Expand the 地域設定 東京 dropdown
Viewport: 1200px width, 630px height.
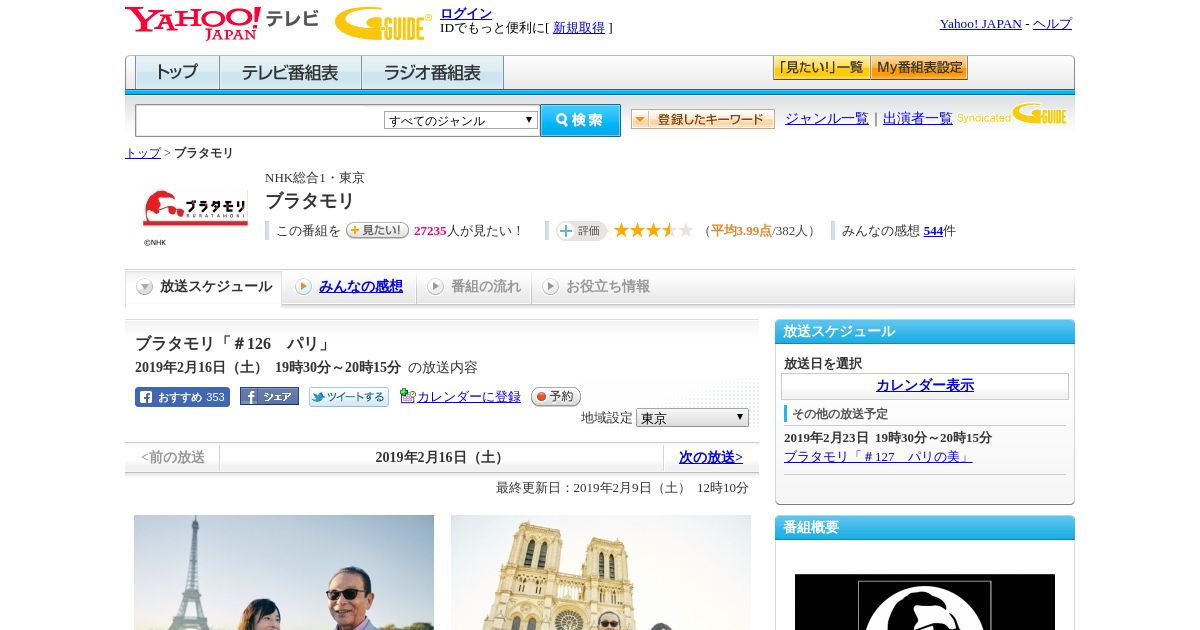point(692,418)
